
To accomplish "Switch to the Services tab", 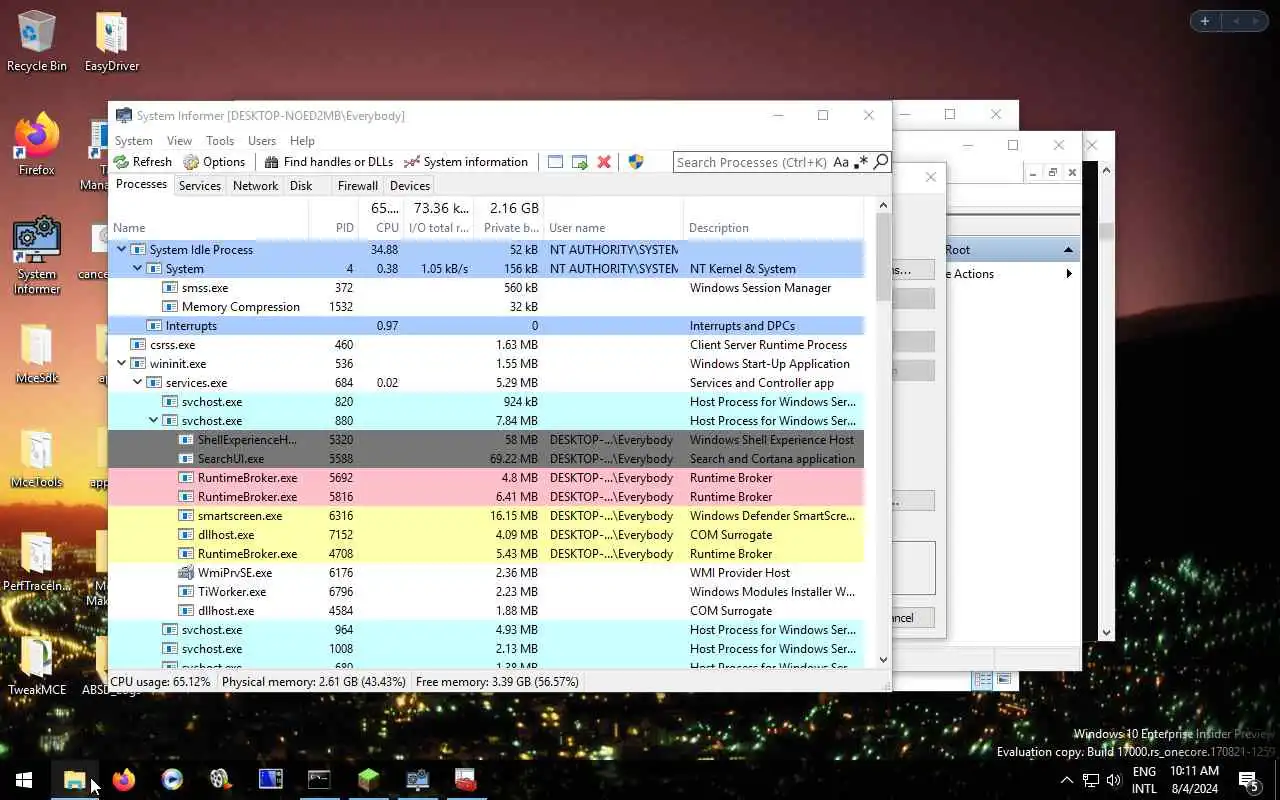I will pyautogui.click(x=199, y=186).
